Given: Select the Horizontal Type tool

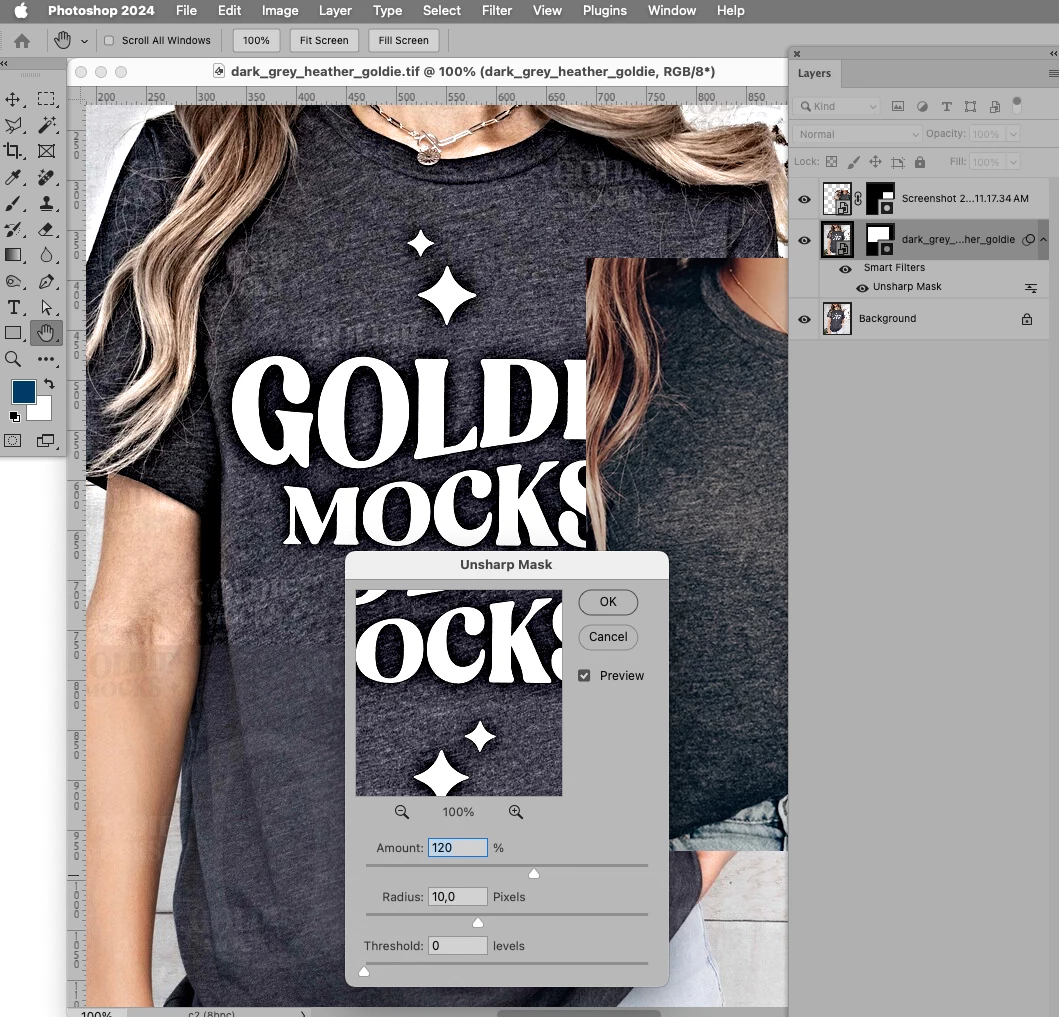Looking at the screenshot, I should click(13, 307).
